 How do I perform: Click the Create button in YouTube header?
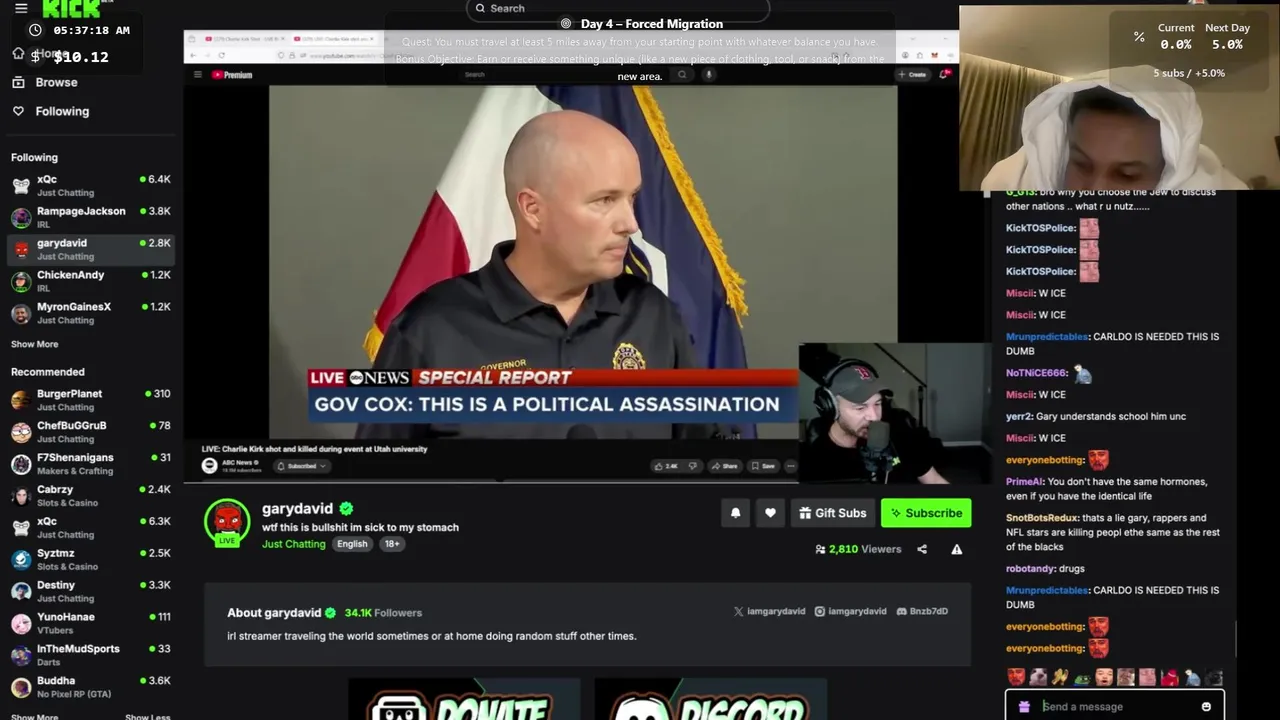(912, 75)
